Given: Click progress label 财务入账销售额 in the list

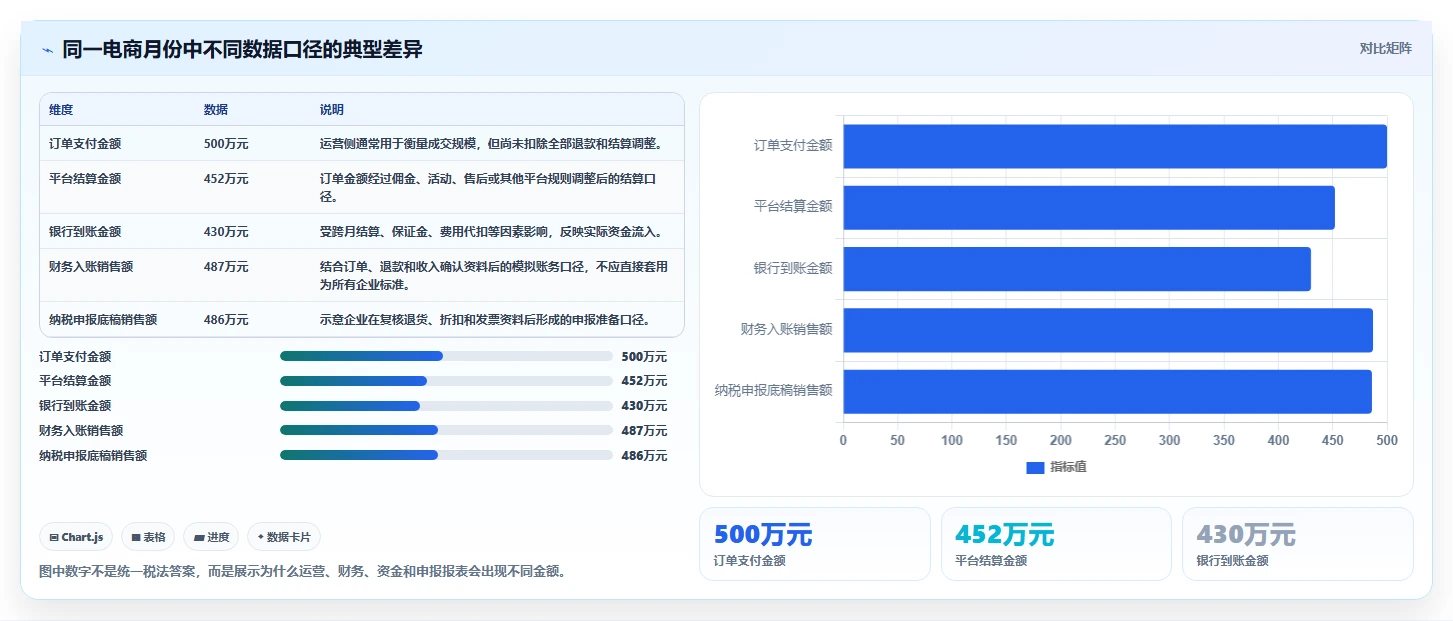Looking at the screenshot, I should pos(81,431).
